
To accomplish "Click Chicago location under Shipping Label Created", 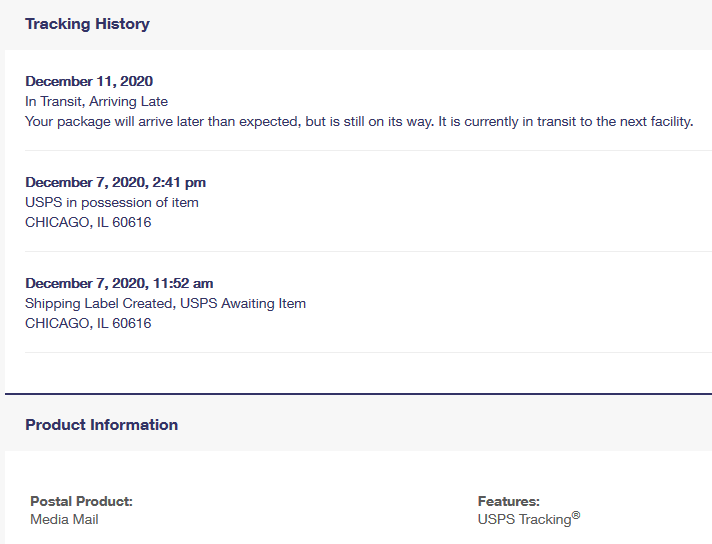I will pyautogui.click(x=88, y=323).
